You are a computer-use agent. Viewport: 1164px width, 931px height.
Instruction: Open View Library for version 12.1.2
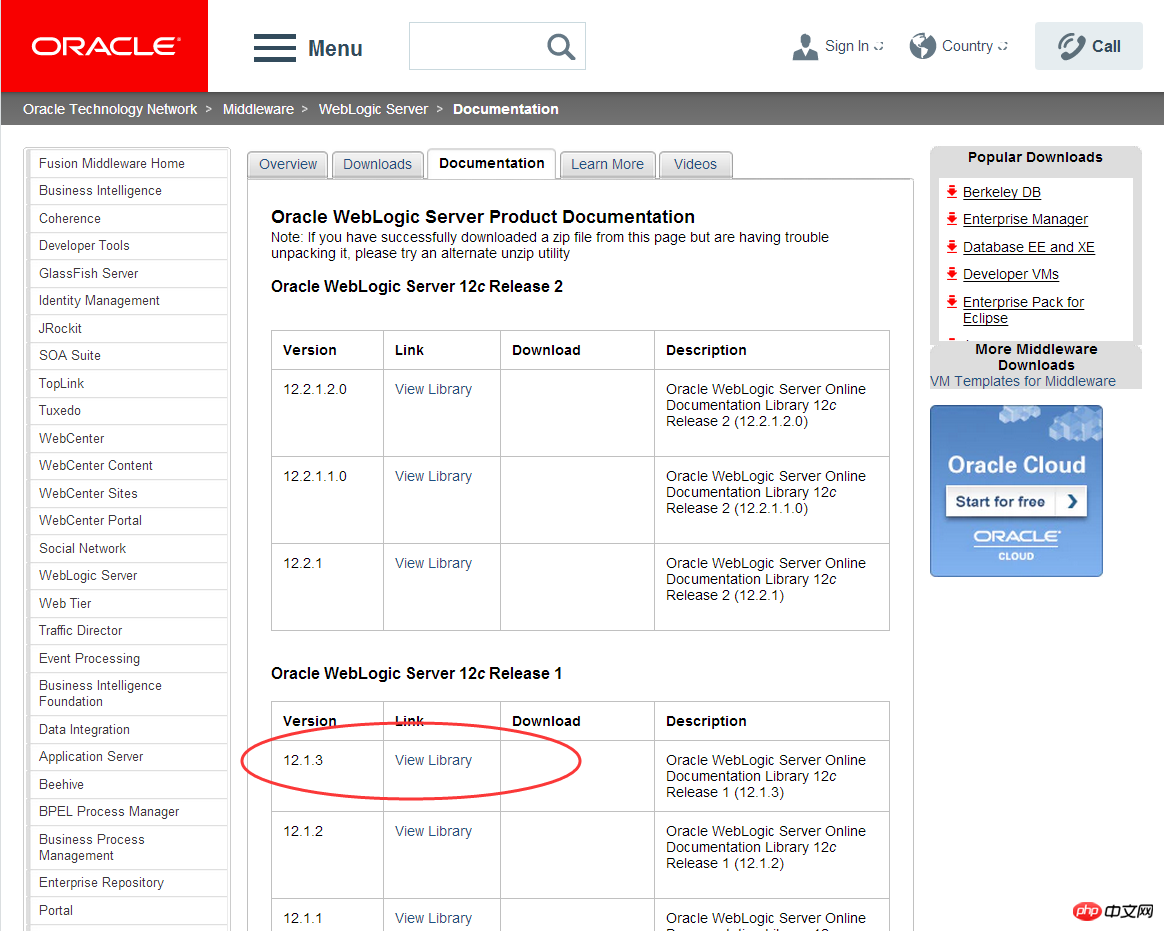click(434, 831)
